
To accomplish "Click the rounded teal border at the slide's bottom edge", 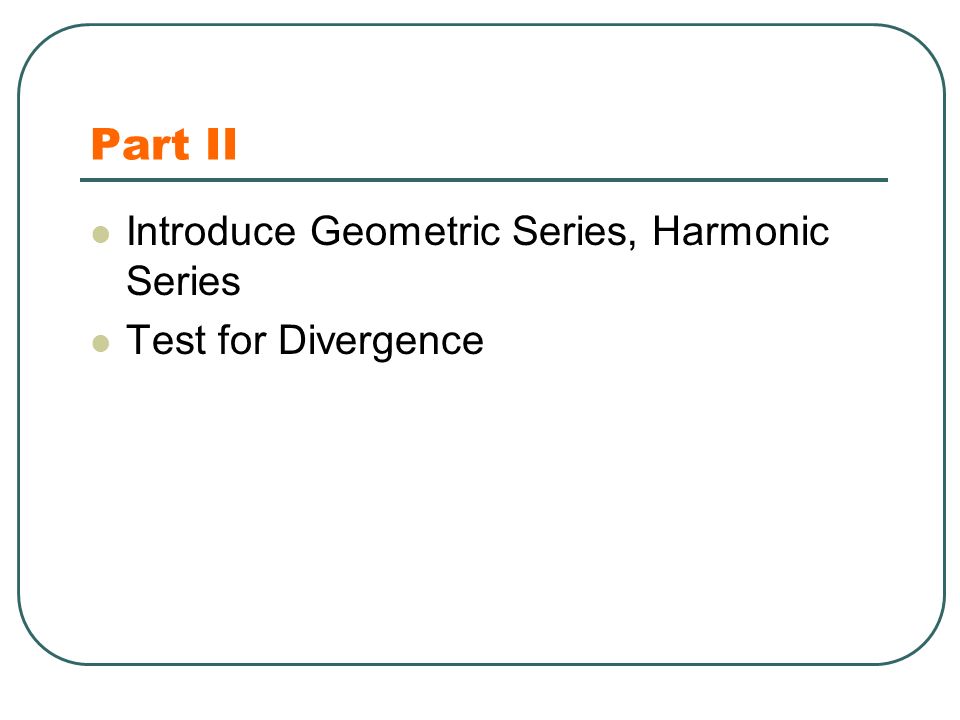I will point(481,664).
